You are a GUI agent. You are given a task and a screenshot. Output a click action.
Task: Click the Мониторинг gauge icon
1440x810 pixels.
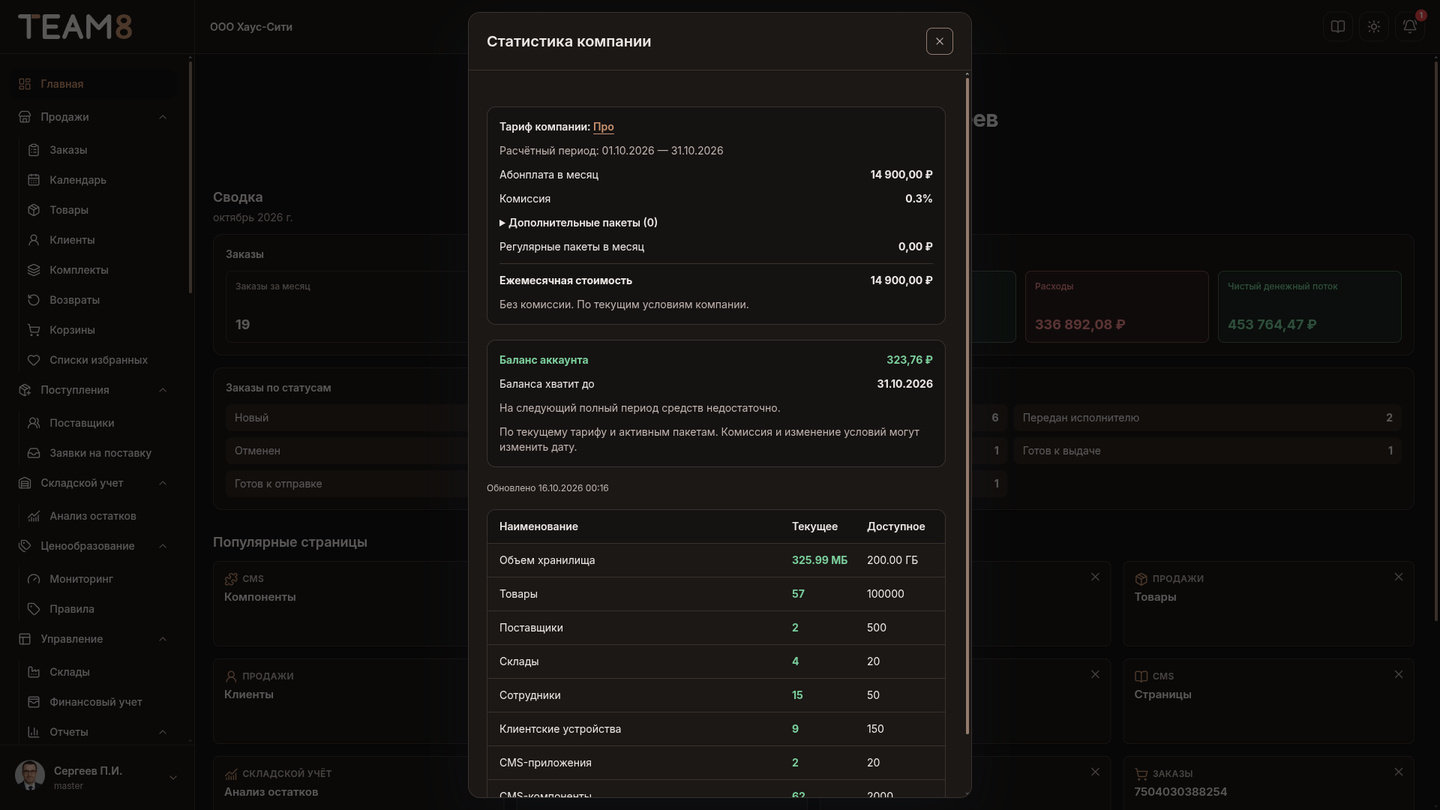pos(34,579)
